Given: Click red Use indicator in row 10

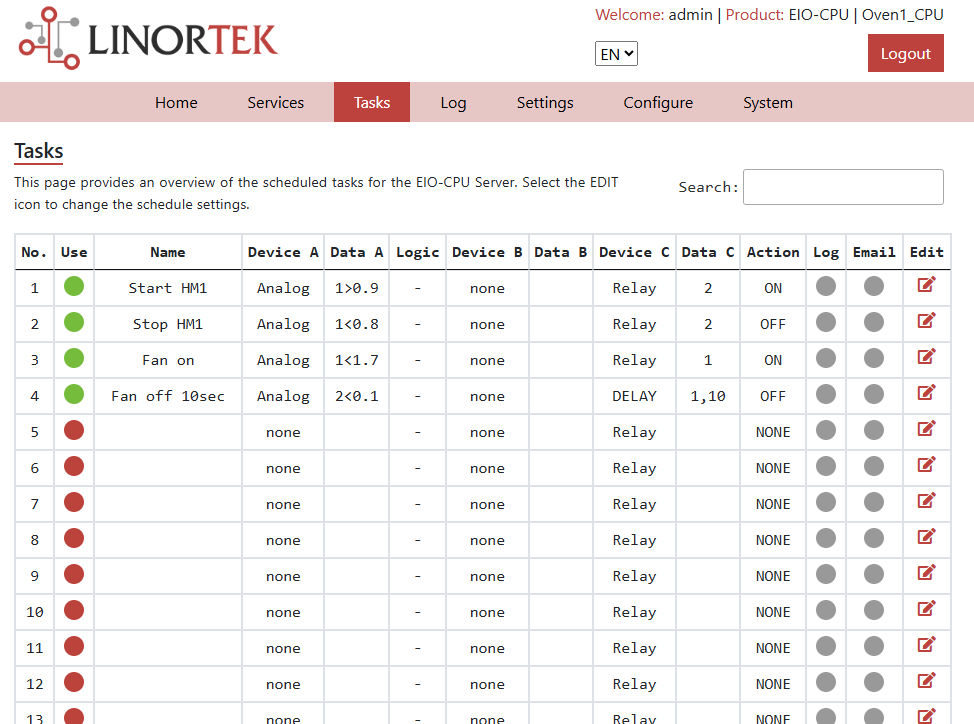Looking at the screenshot, I should click(x=74, y=610).
